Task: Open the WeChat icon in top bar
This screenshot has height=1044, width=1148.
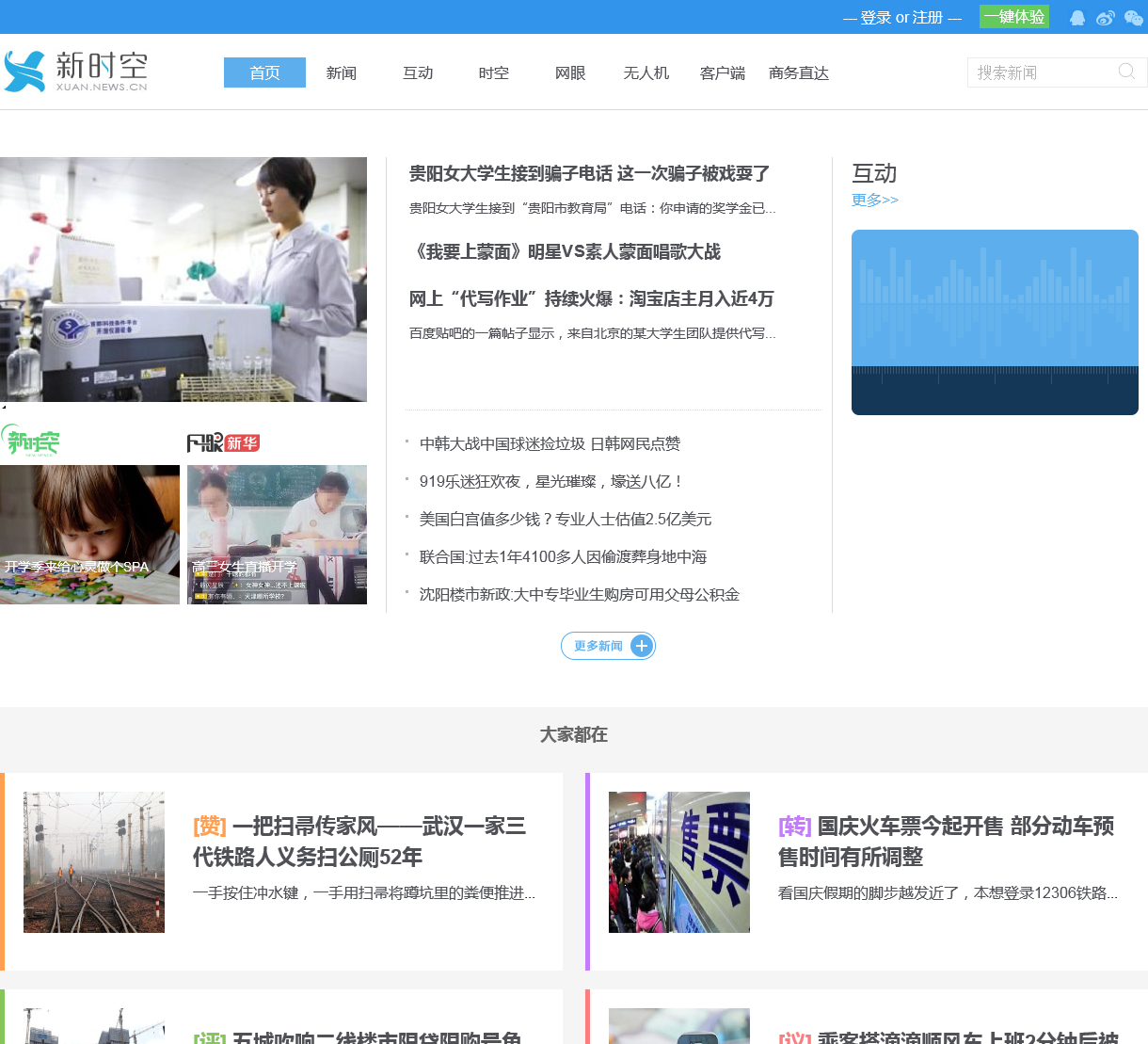Action: [x=1134, y=18]
